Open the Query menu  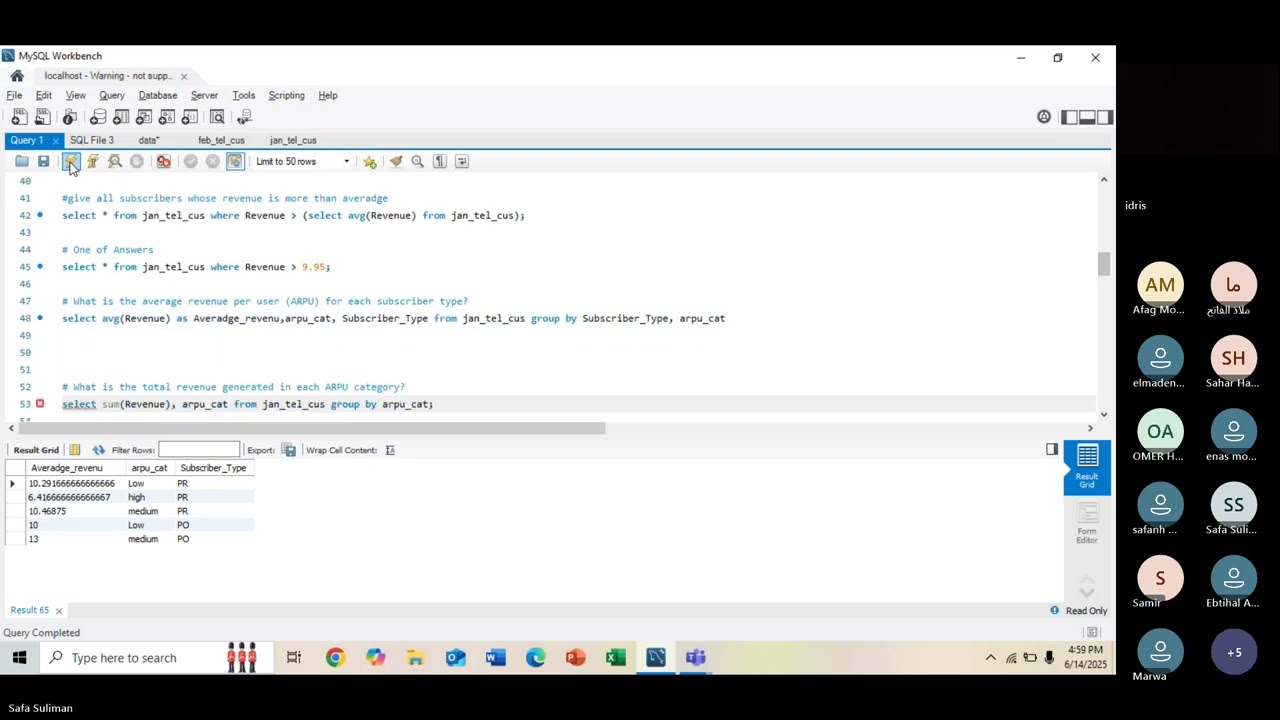112,95
